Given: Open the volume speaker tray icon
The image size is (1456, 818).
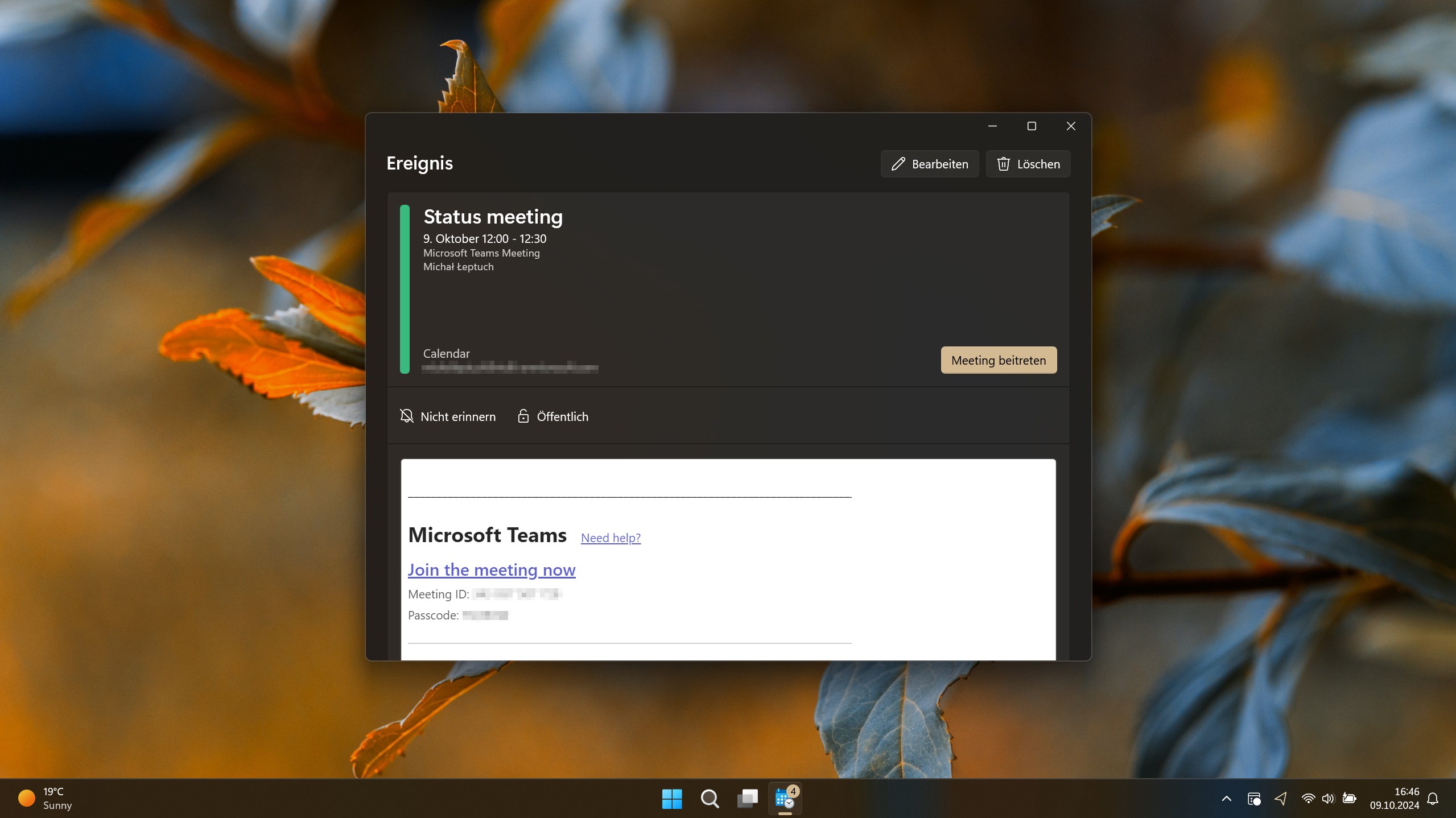Looking at the screenshot, I should pos(1328,799).
